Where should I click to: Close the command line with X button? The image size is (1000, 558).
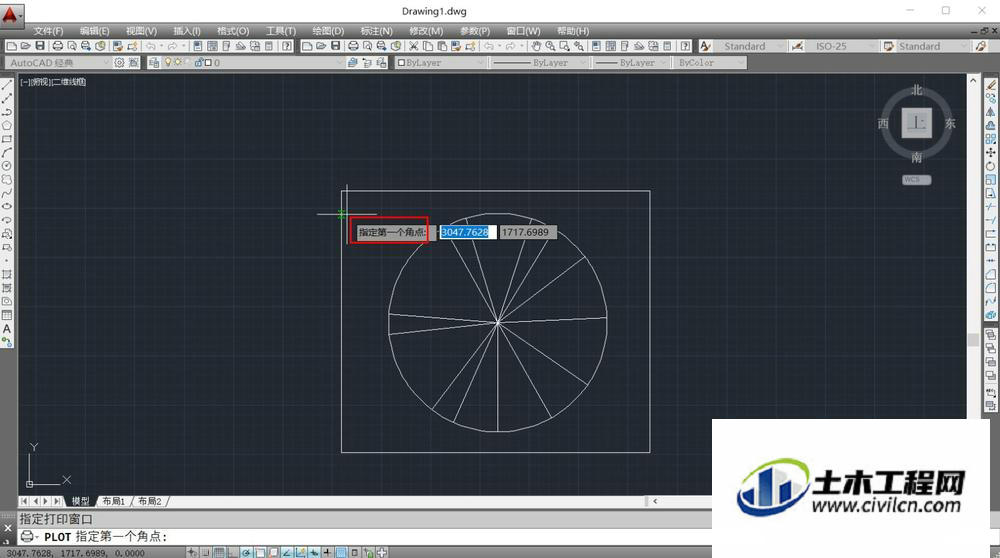8,528
